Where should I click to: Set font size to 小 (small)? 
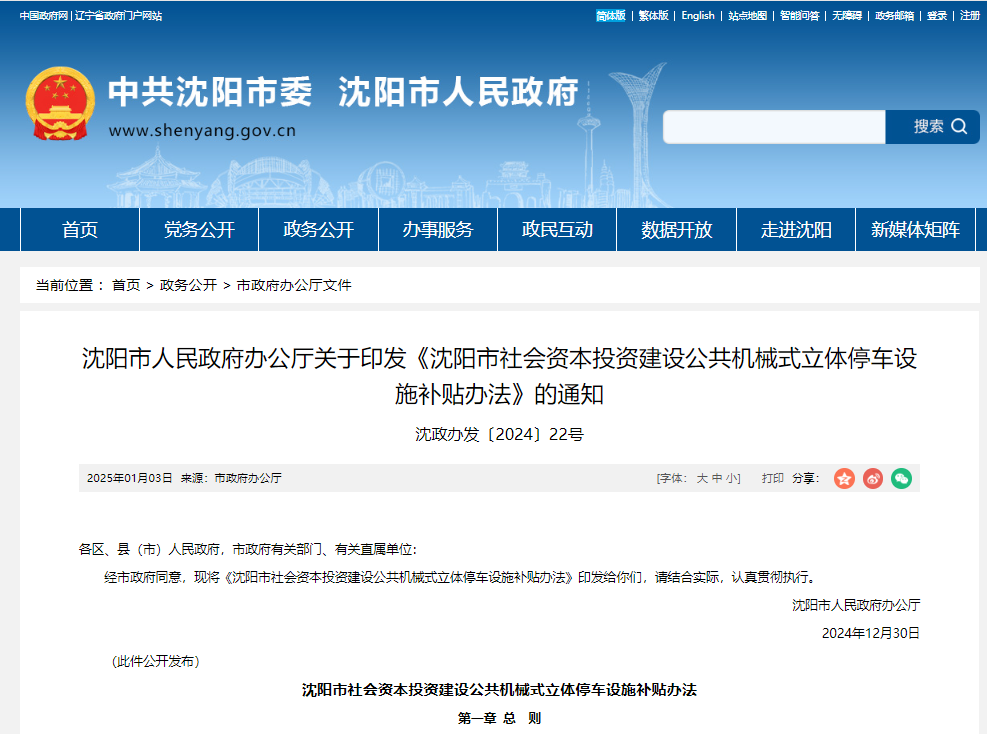(731, 479)
